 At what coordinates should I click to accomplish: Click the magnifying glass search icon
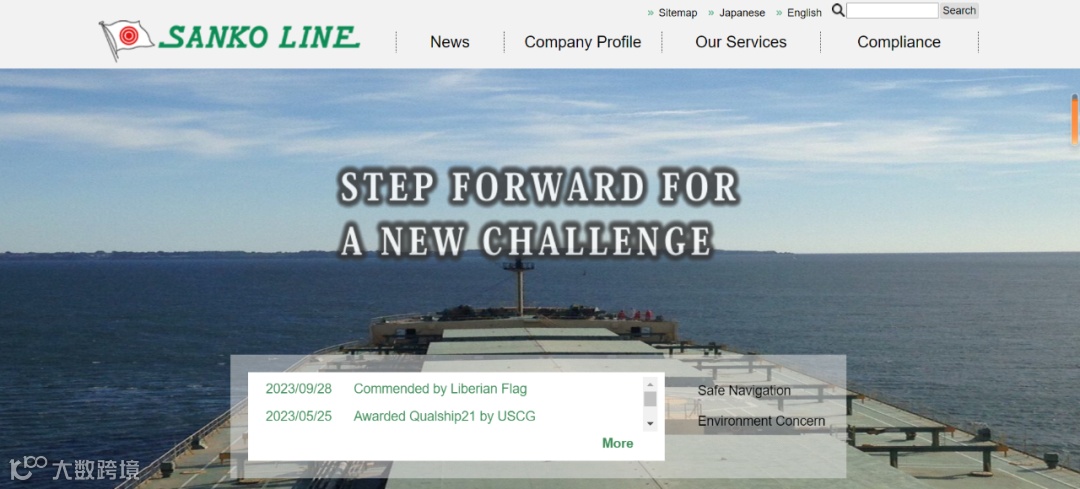[x=838, y=10]
